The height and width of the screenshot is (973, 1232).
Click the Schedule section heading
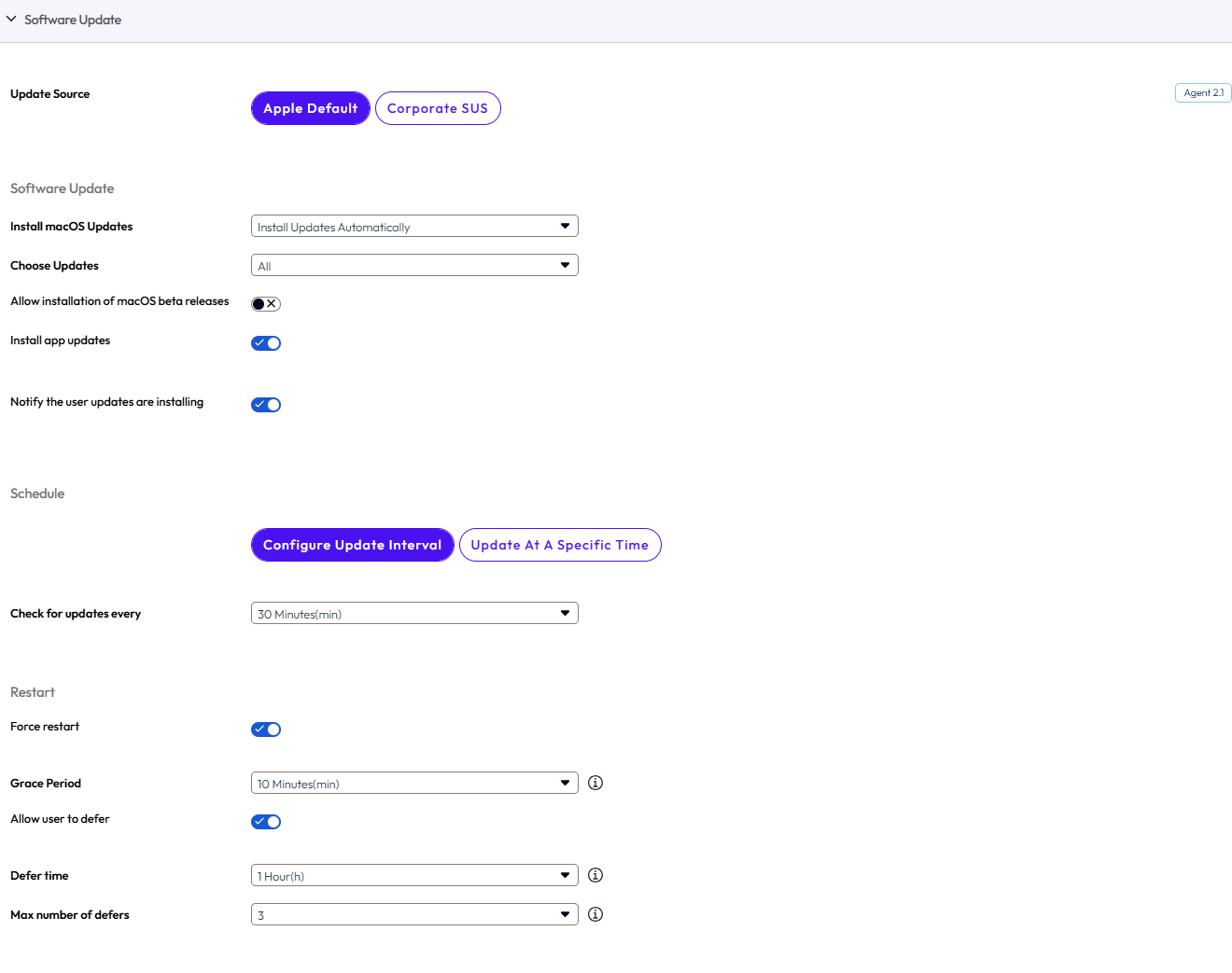pos(37,493)
